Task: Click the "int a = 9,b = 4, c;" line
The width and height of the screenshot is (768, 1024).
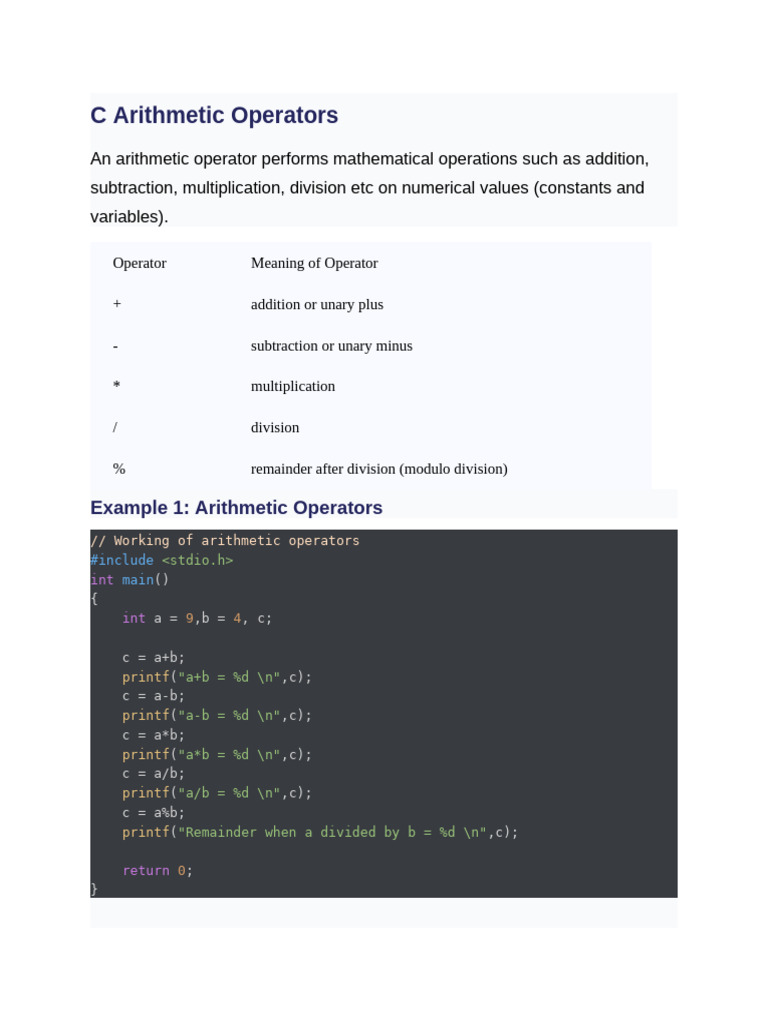Action: pos(197,619)
